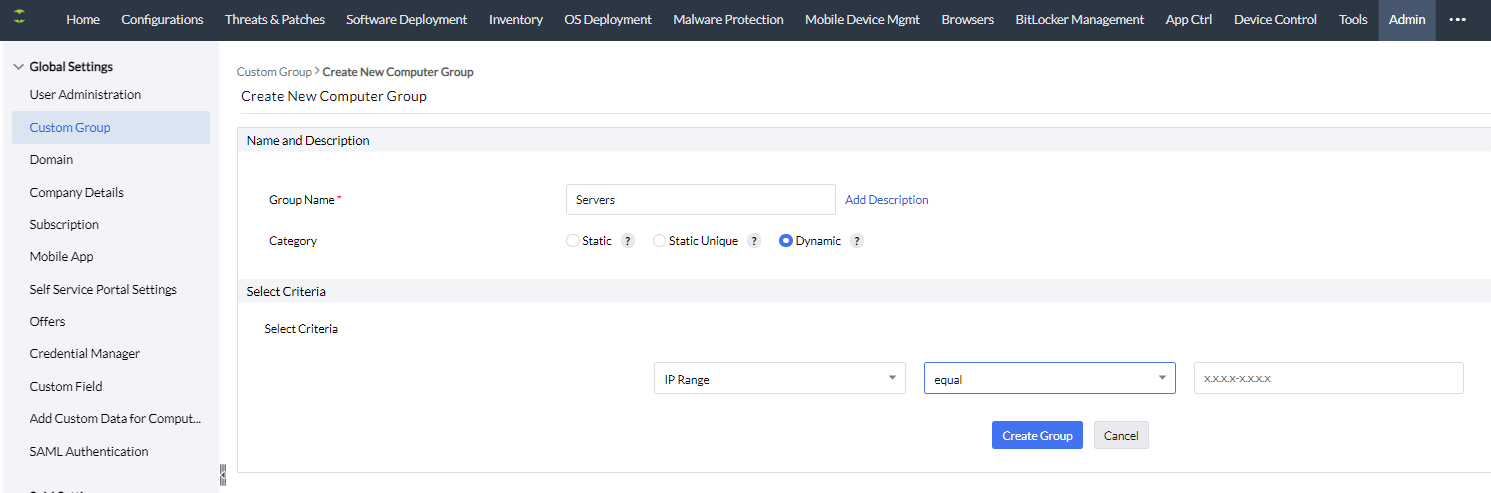Select the Static category radio button
1491x493 pixels.
pos(573,241)
